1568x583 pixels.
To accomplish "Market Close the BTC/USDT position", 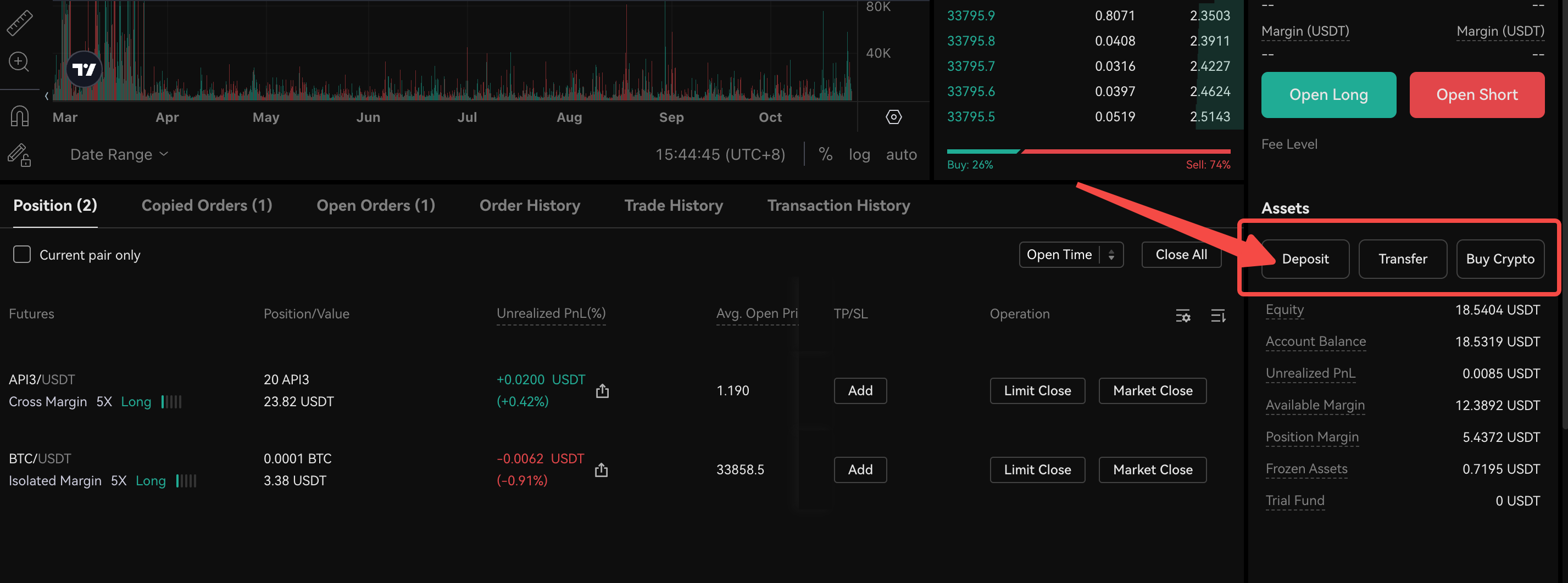I will click(1152, 470).
